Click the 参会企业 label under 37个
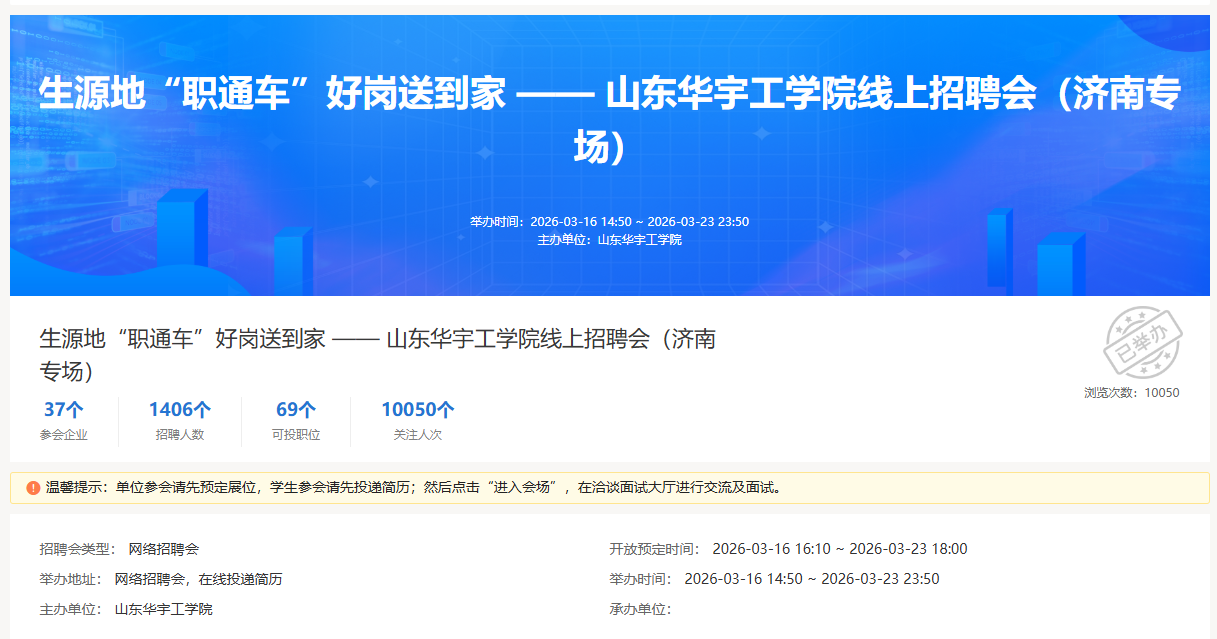Viewport: 1217px width, 639px height. point(63,435)
